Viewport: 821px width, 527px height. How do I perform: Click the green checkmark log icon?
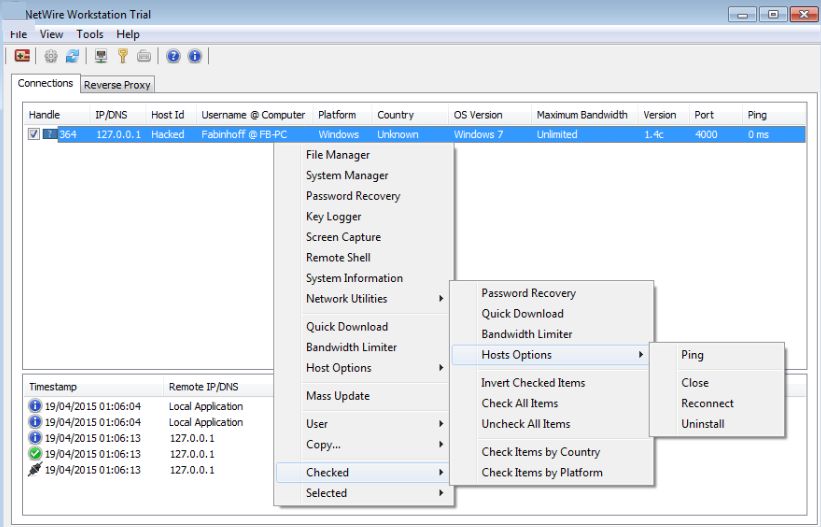coord(35,454)
